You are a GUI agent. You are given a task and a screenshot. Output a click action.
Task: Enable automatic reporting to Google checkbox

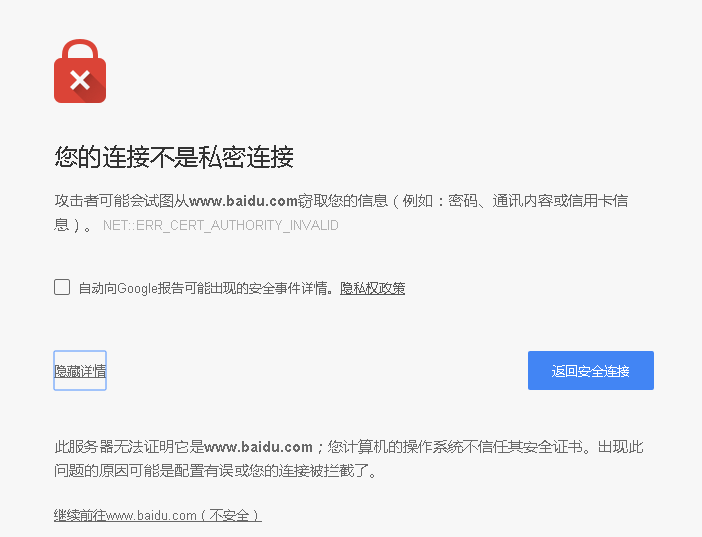click(62, 287)
